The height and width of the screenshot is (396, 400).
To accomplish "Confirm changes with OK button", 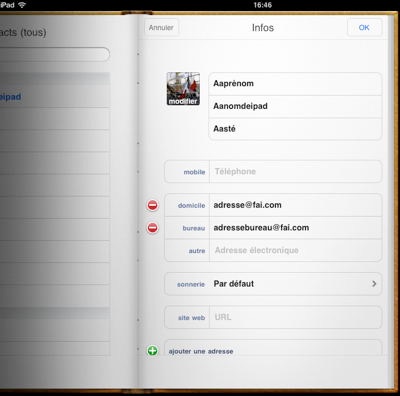I will (x=364, y=28).
